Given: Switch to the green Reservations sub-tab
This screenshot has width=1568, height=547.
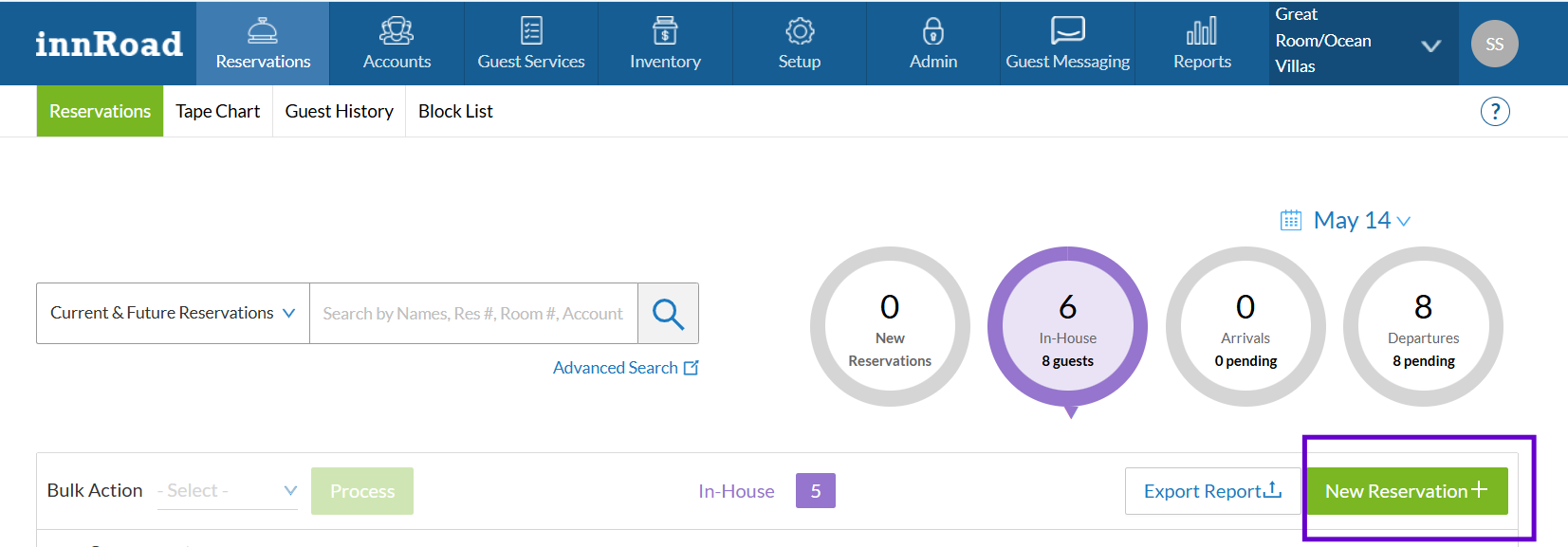Looking at the screenshot, I should 100,111.
